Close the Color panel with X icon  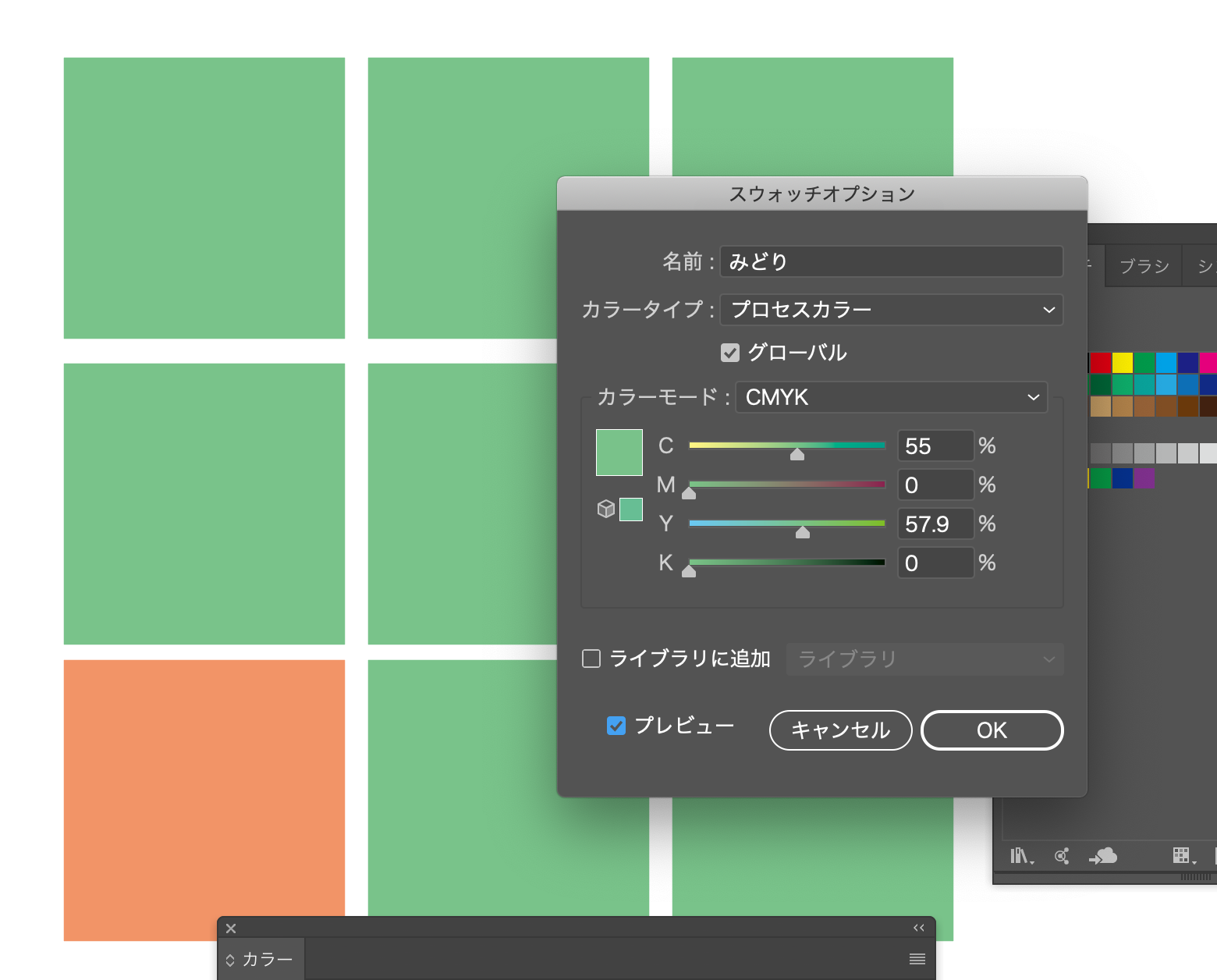[x=231, y=929]
